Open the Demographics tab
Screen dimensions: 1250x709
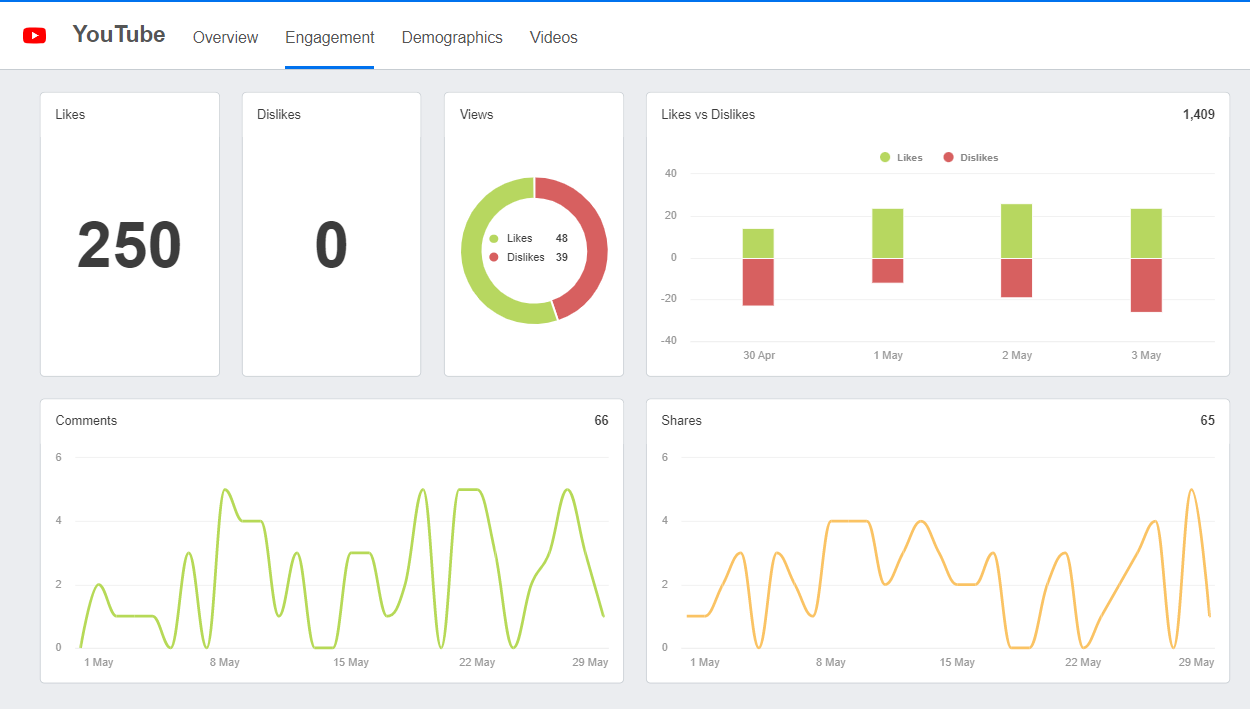(452, 37)
